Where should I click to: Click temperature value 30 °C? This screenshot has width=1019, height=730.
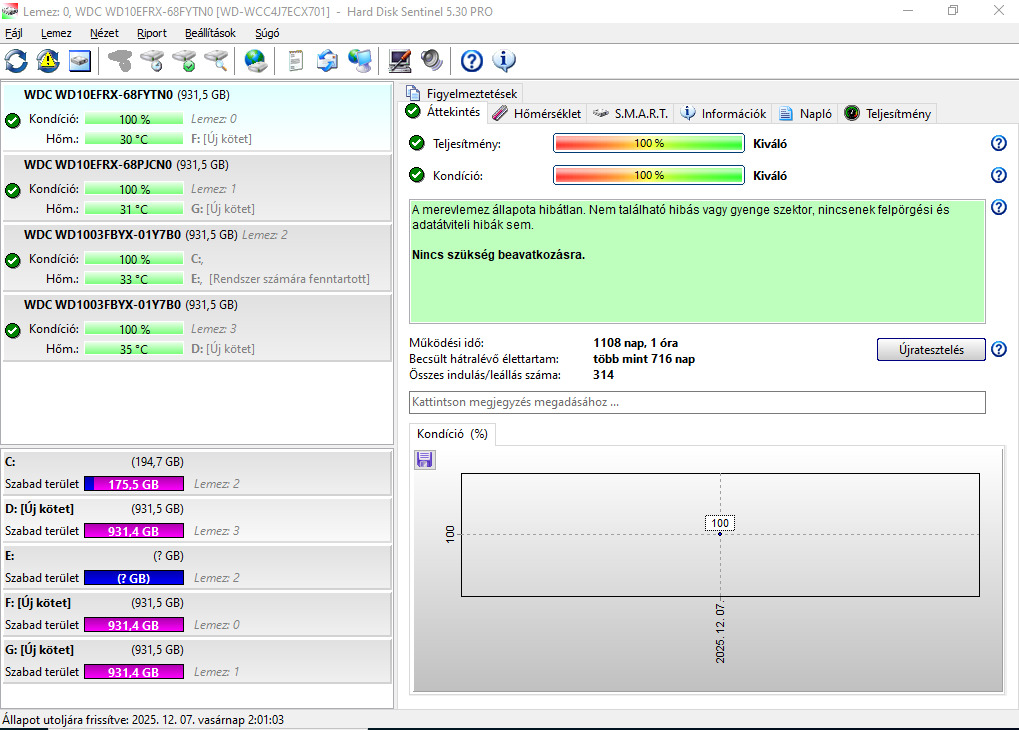(134, 139)
